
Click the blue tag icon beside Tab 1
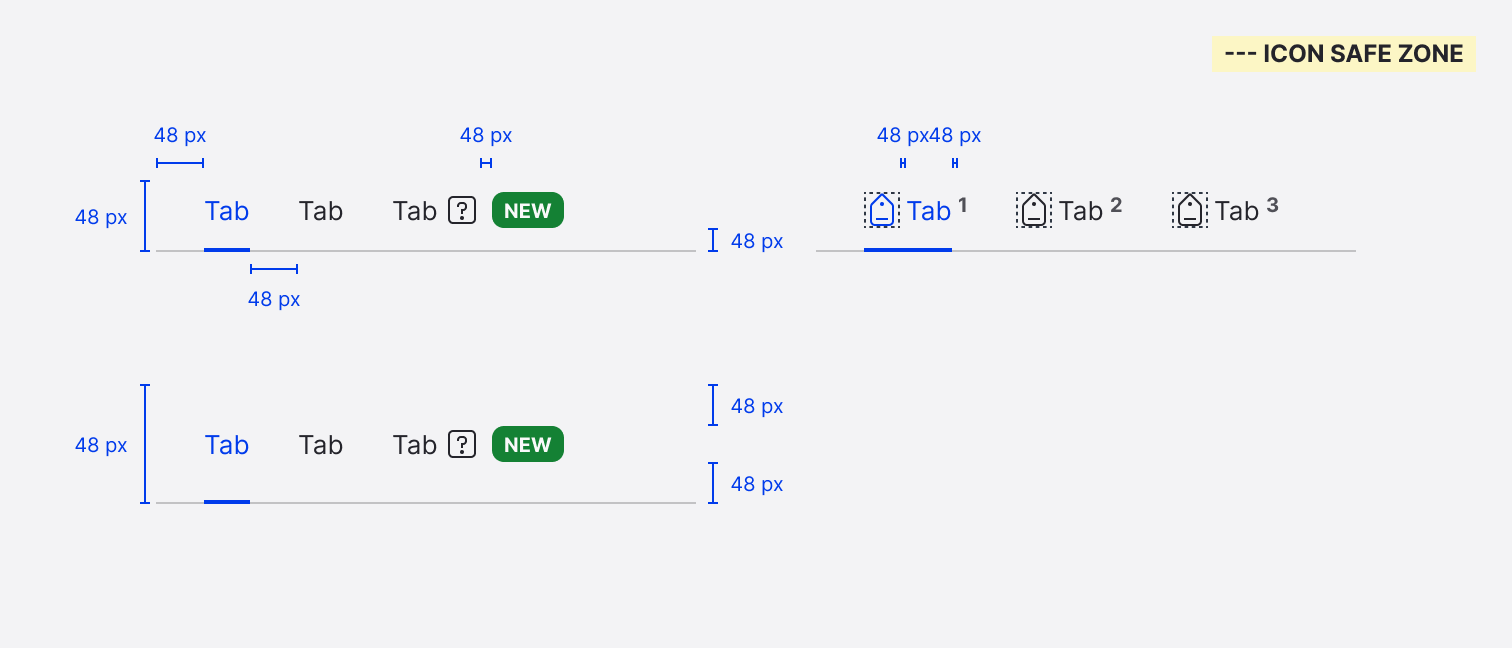881,210
